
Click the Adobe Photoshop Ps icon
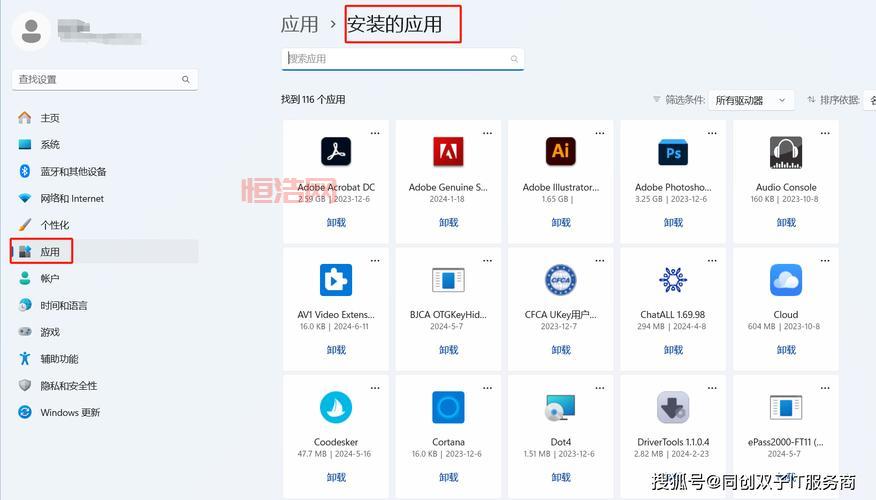coord(673,152)
